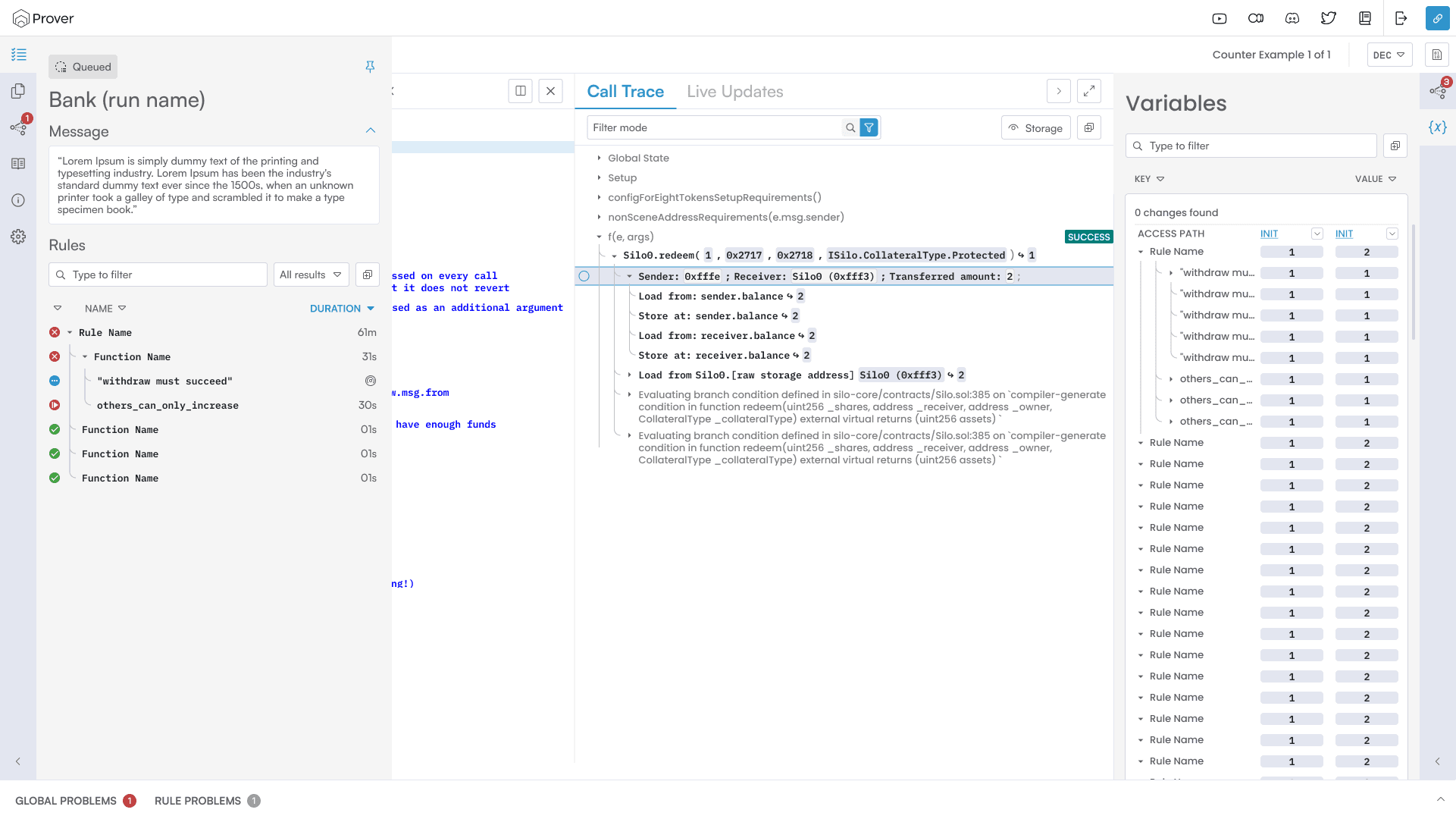This screenshot has width=1456, height=819.
Task: Switch to the Call Trace tab
Action: (x=625, y=92)
